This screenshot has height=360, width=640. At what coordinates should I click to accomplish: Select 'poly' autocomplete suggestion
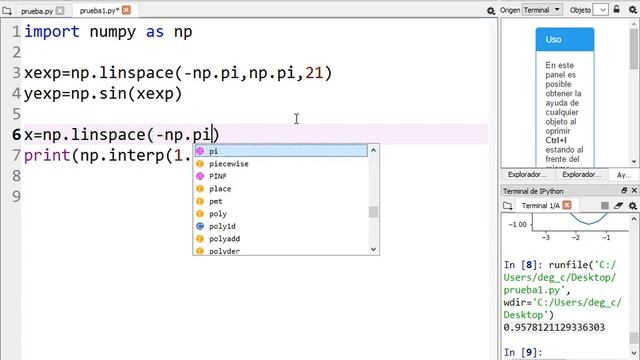[x=281, y=213]
